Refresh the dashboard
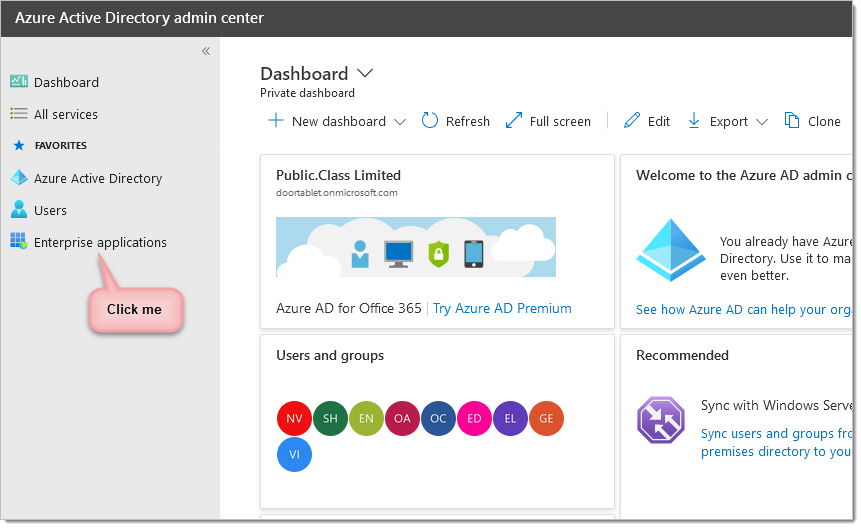This screenshot has height=528, width=861. (x=456, y=121)
